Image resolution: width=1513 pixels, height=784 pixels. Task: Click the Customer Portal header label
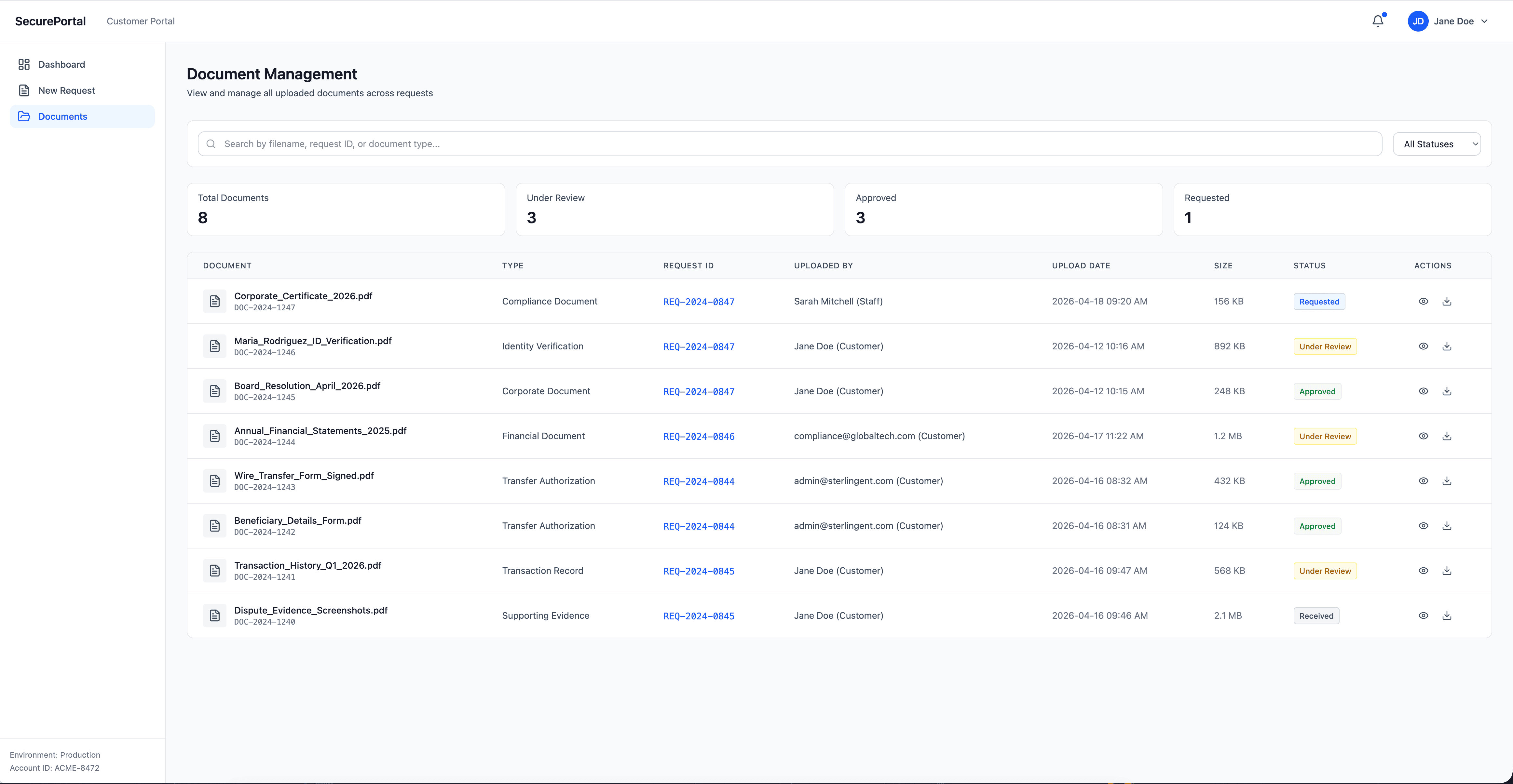[x=140, y=21]
